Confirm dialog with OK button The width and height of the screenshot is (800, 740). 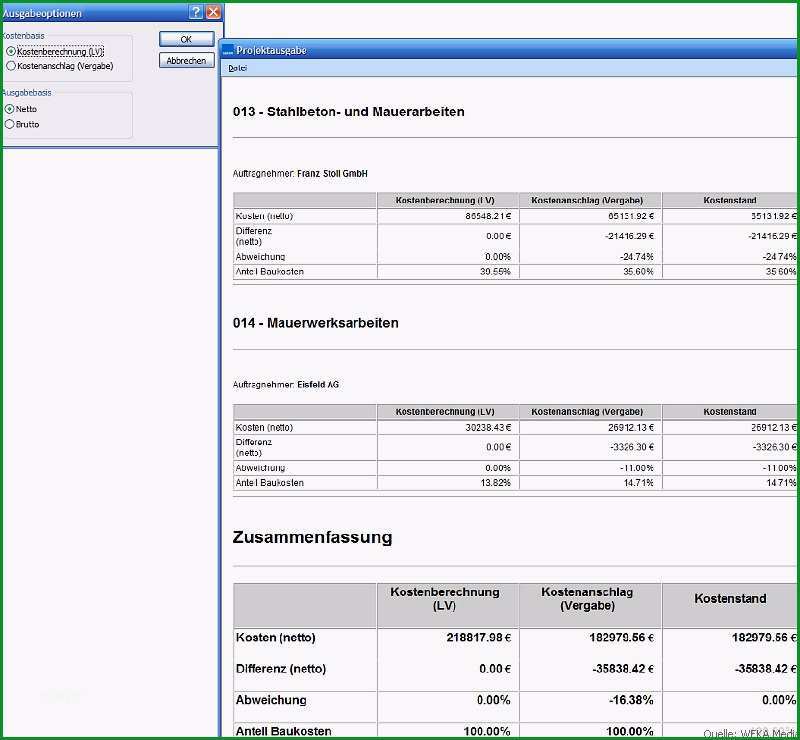186,39
